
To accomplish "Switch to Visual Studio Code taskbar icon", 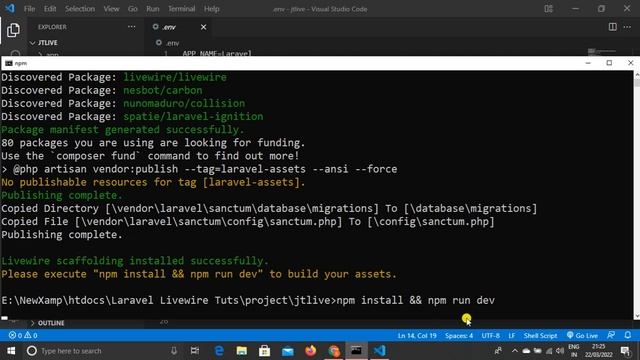I will (x=380, y=351).
